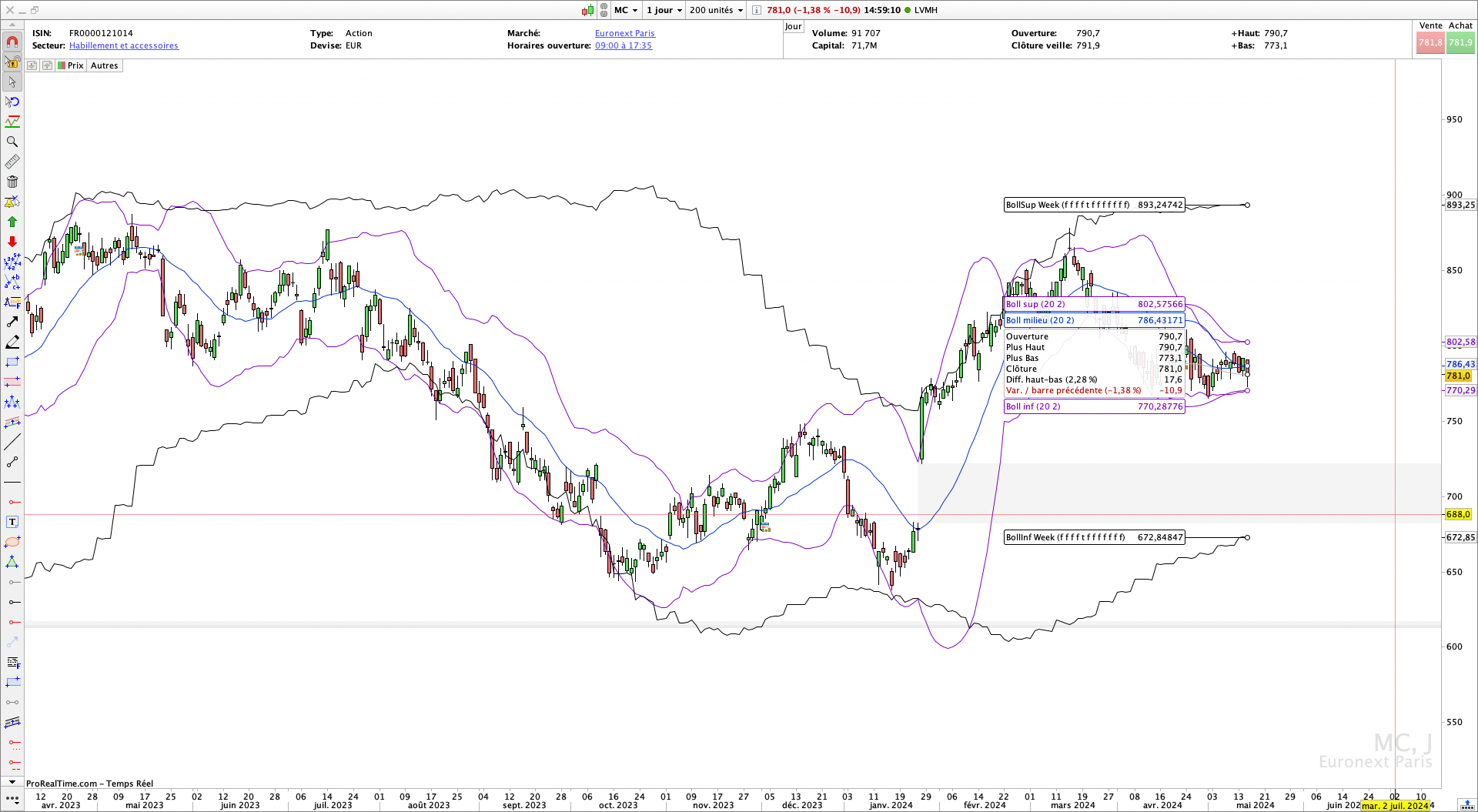This screenshot has width=1478, height=812.
Task: Select the Jour tab
Action: 794,26
